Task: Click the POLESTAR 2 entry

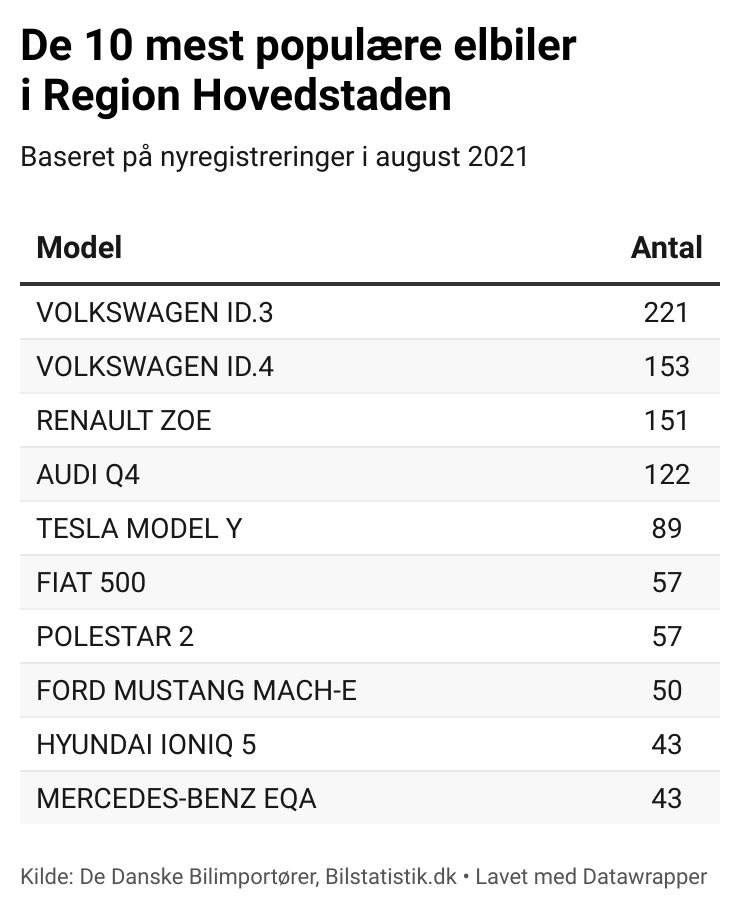Action: (115, 636)
